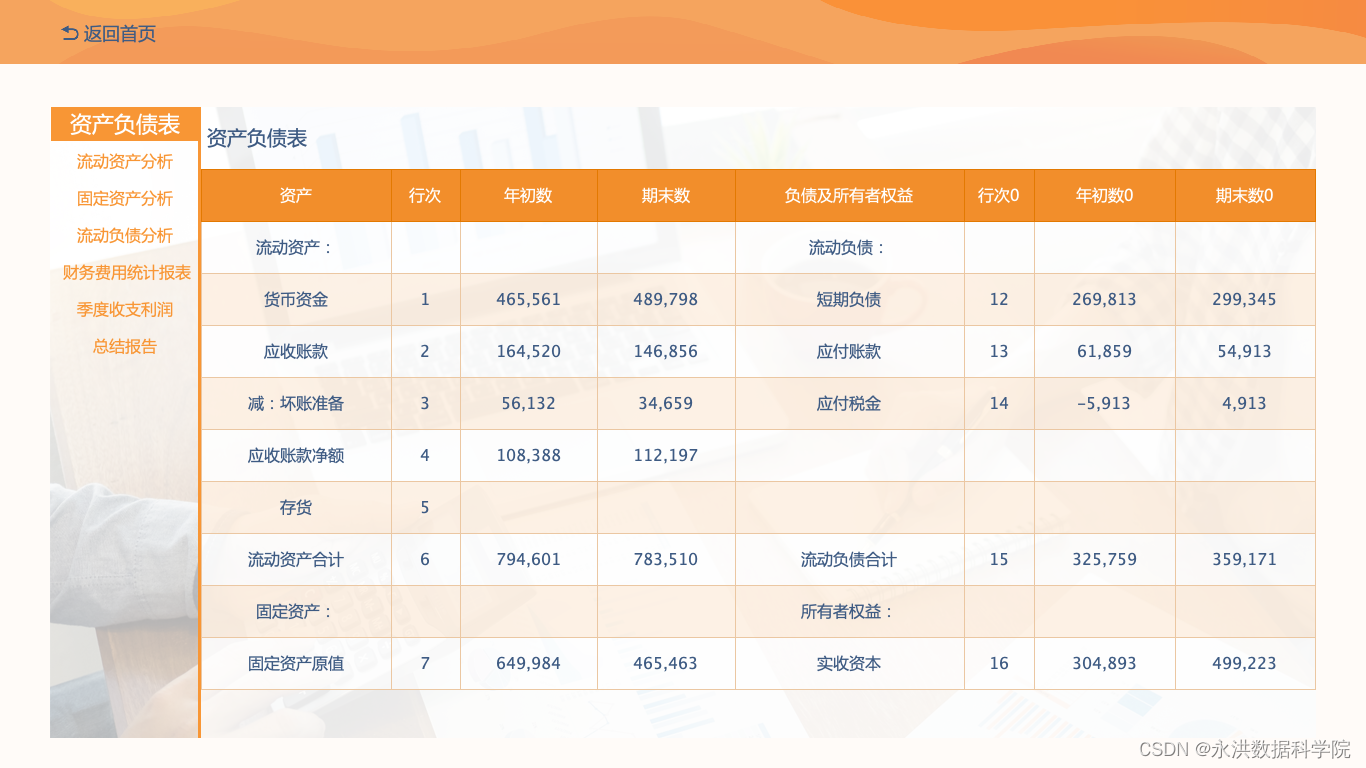Select the 34,659 value cell
This screenshot has width=1366, height=768.
click(666, 403)
